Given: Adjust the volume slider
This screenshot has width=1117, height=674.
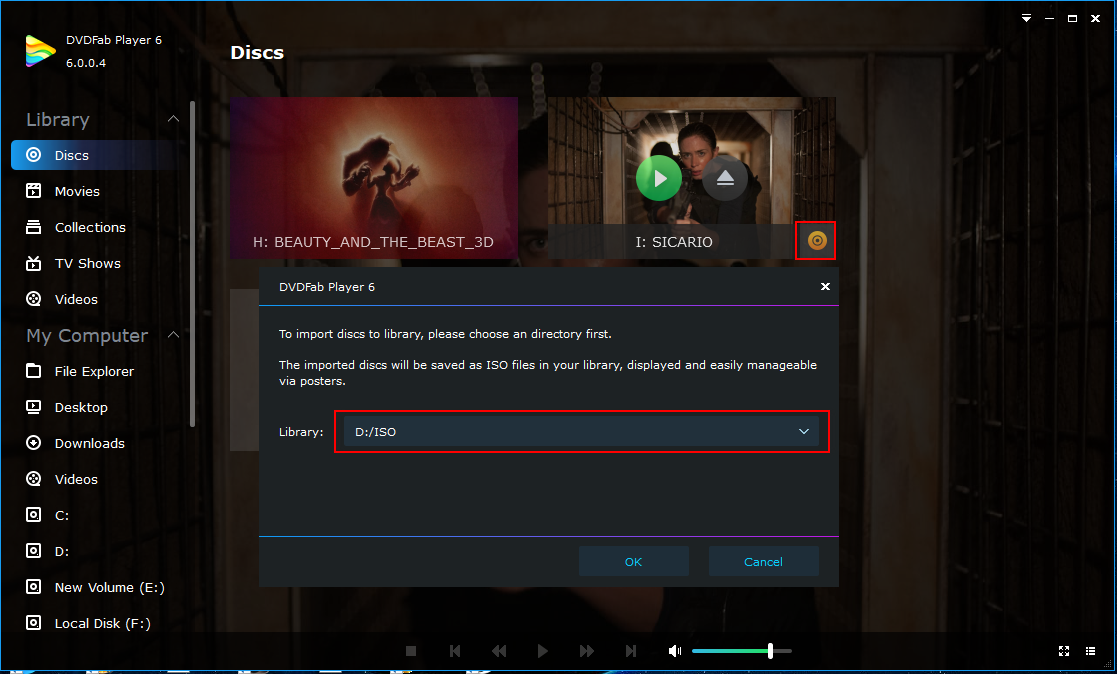Looking at the screenshot, I should [x=742, y=650].
